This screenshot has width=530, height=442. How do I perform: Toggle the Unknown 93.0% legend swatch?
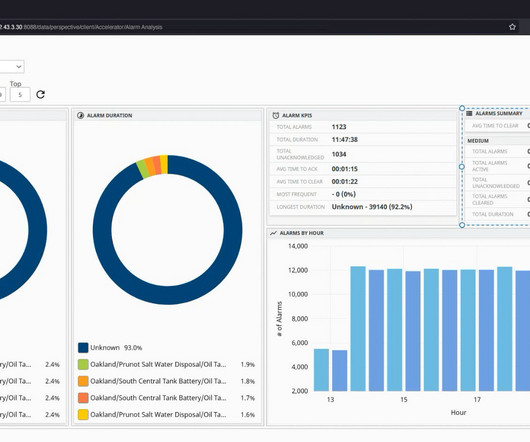(83, 348)
